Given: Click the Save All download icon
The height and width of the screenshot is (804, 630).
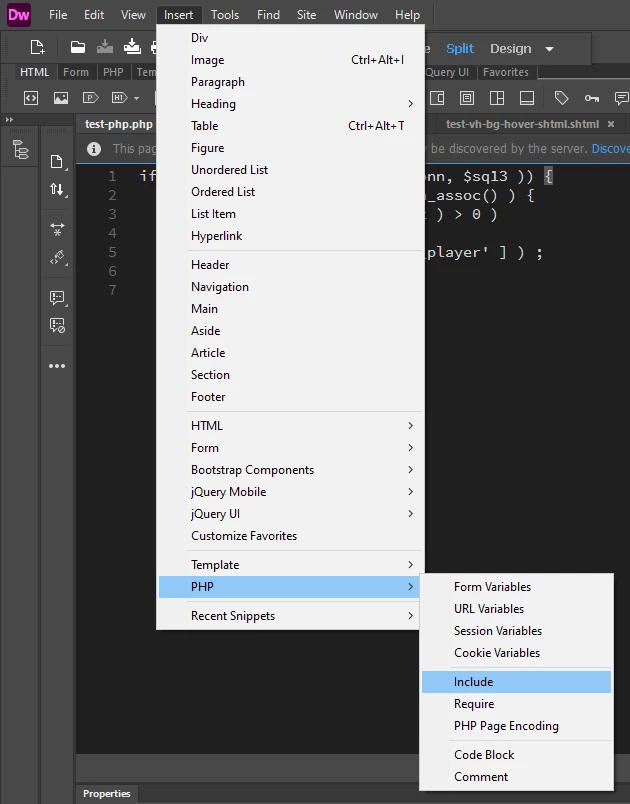Looking at the screenshot, I should coord(132,47).
